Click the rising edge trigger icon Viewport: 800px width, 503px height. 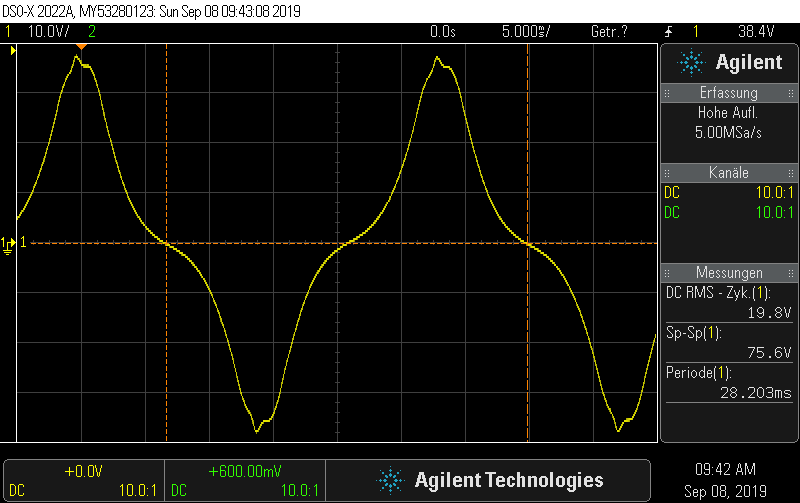669,32
